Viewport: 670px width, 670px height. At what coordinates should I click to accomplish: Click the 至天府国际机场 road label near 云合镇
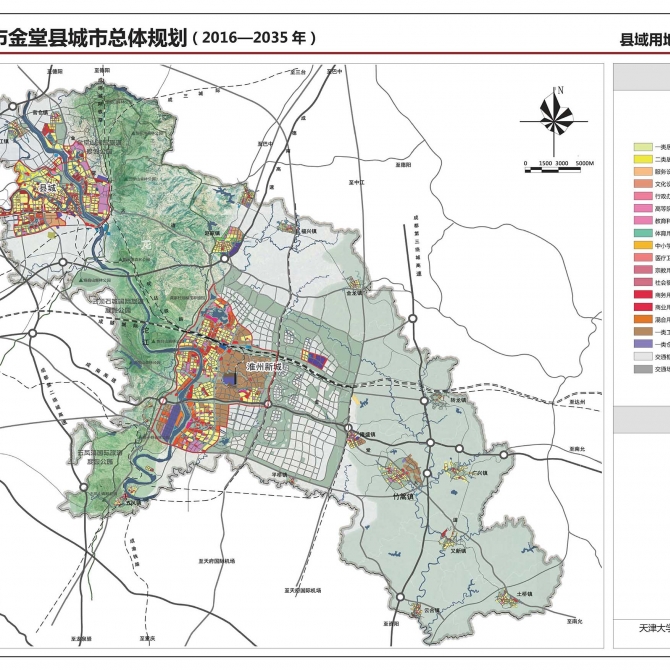point(300,591)
